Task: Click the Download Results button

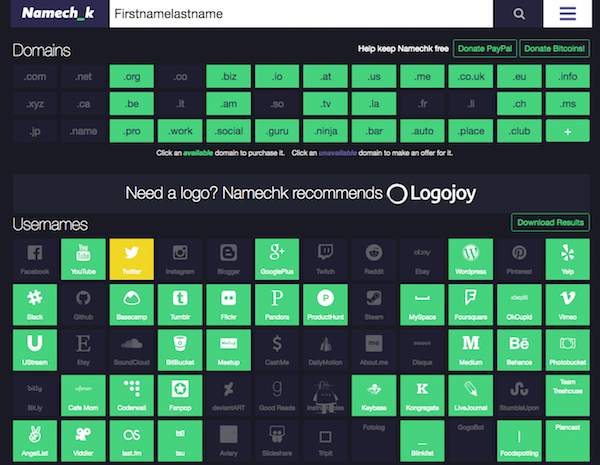Action: tap(550, 222)
